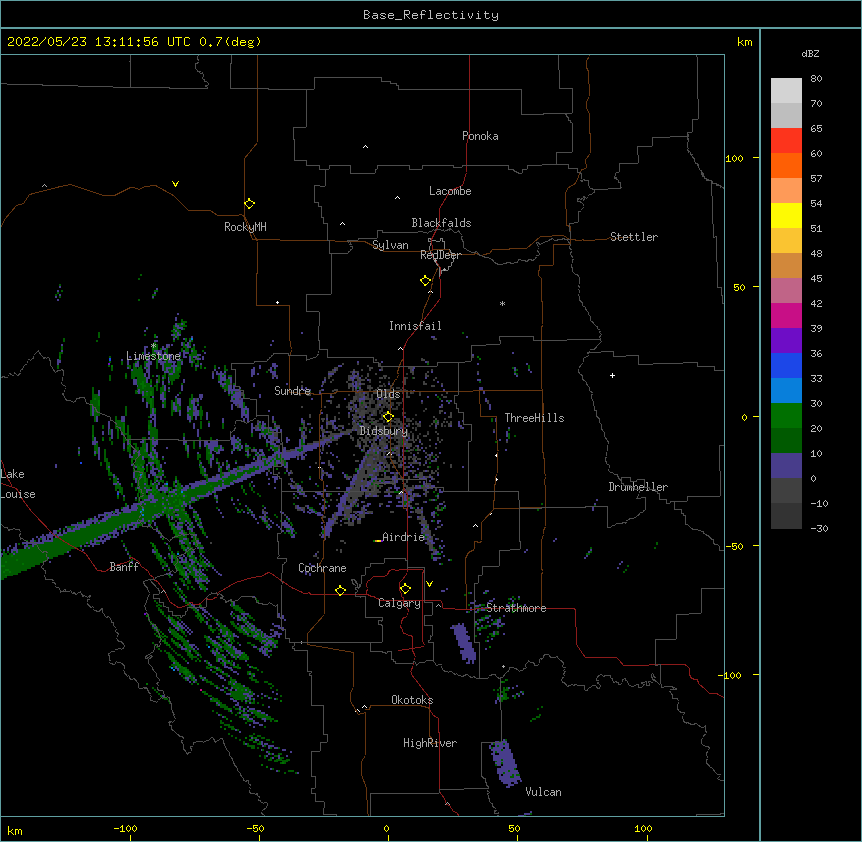
Task: Click the Calgary city label
Action: [399, 603]
